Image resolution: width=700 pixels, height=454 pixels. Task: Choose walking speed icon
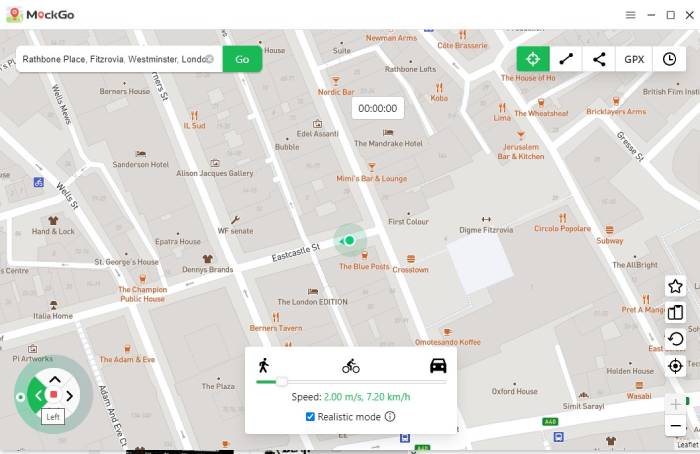point(263,365)
